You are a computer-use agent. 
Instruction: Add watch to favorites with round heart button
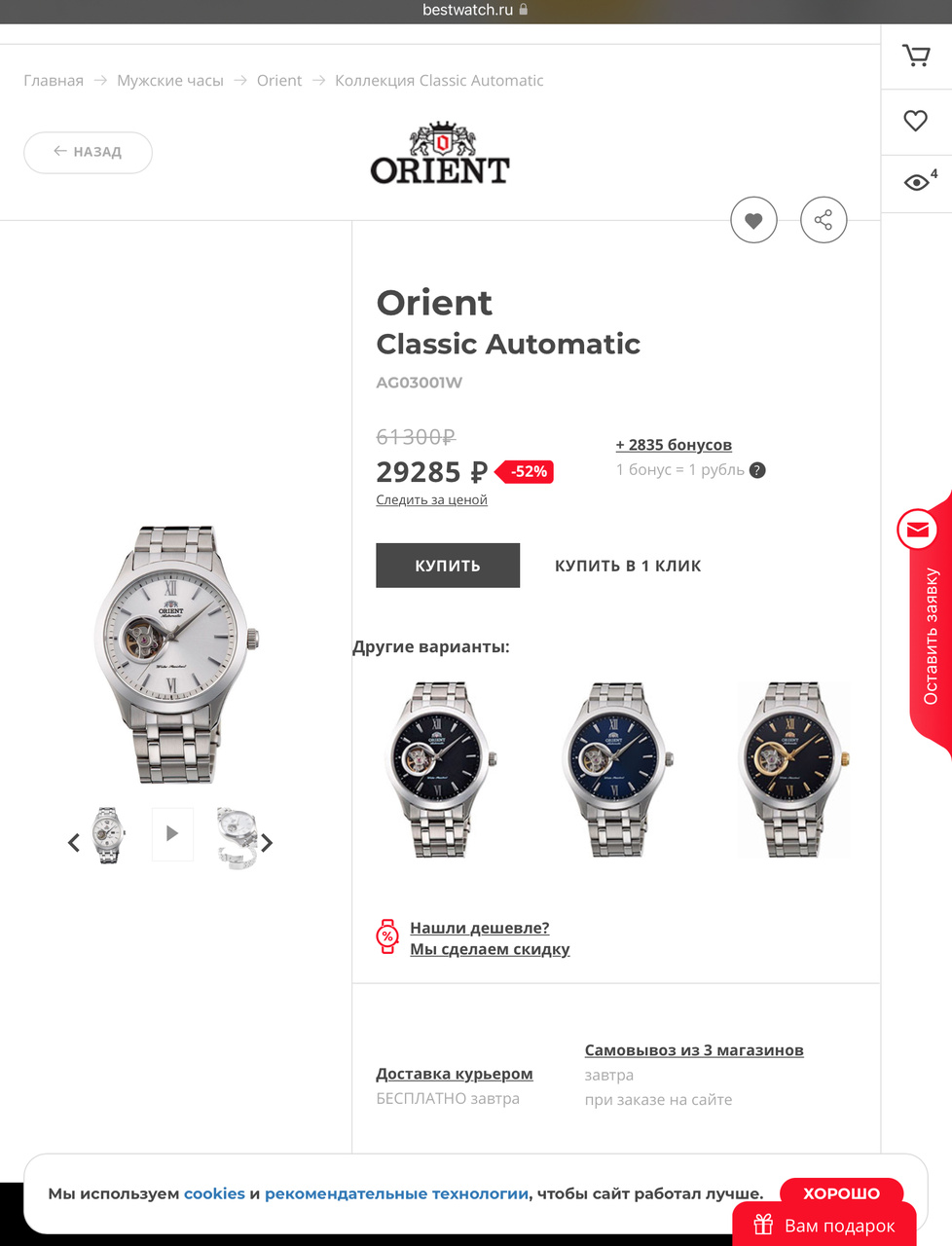[x=753, y=221]
